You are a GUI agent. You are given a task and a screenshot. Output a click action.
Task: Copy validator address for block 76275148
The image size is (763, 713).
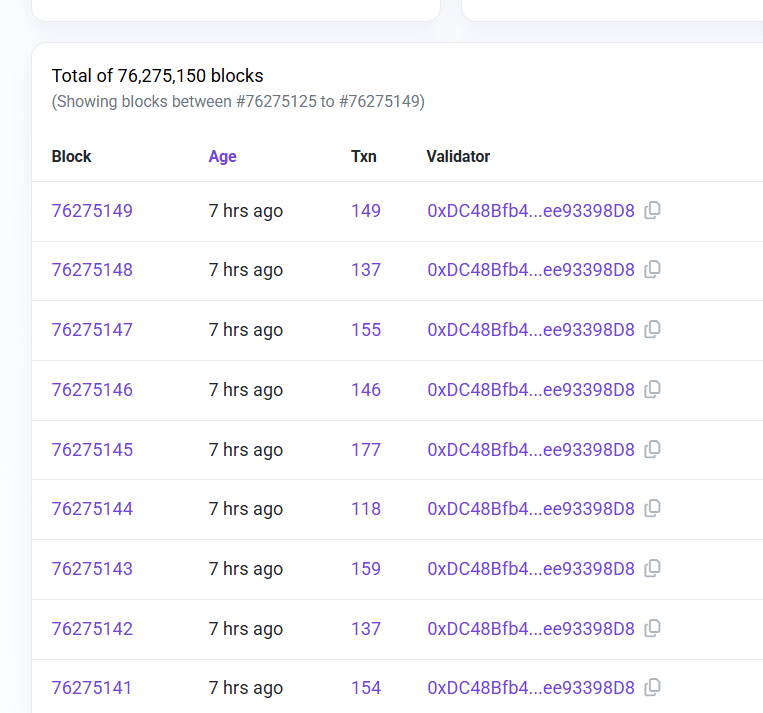click(x=652, y=269)
